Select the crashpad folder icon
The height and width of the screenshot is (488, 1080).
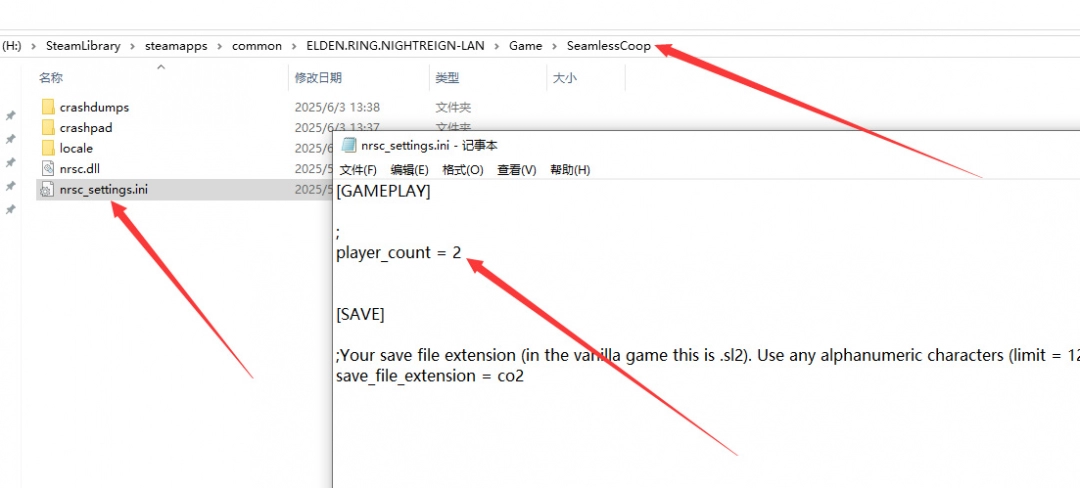pyautogui.click(x=48, y=128)
